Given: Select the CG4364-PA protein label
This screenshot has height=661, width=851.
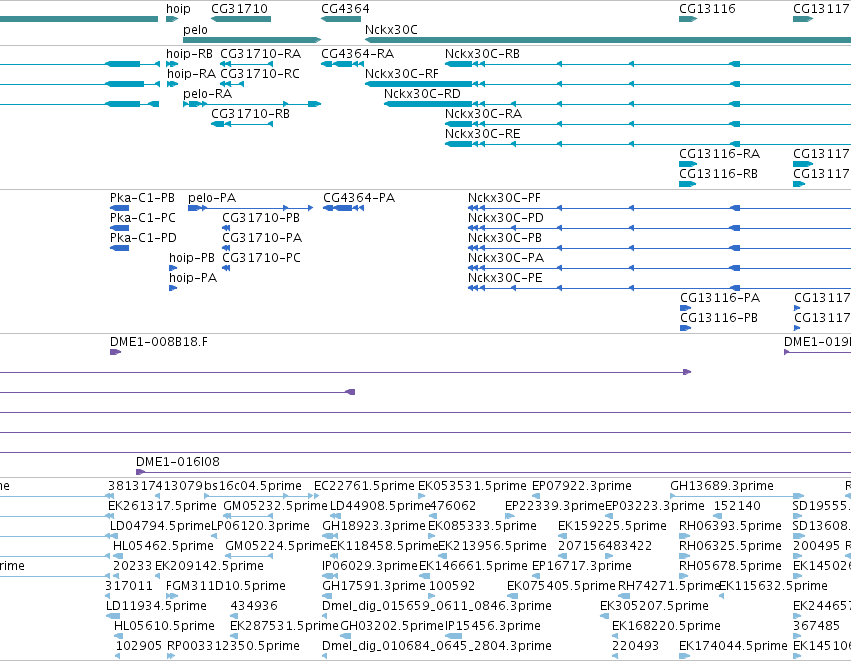Looking at the screenshot, I should pyautogui.click(x=359, y=198).
